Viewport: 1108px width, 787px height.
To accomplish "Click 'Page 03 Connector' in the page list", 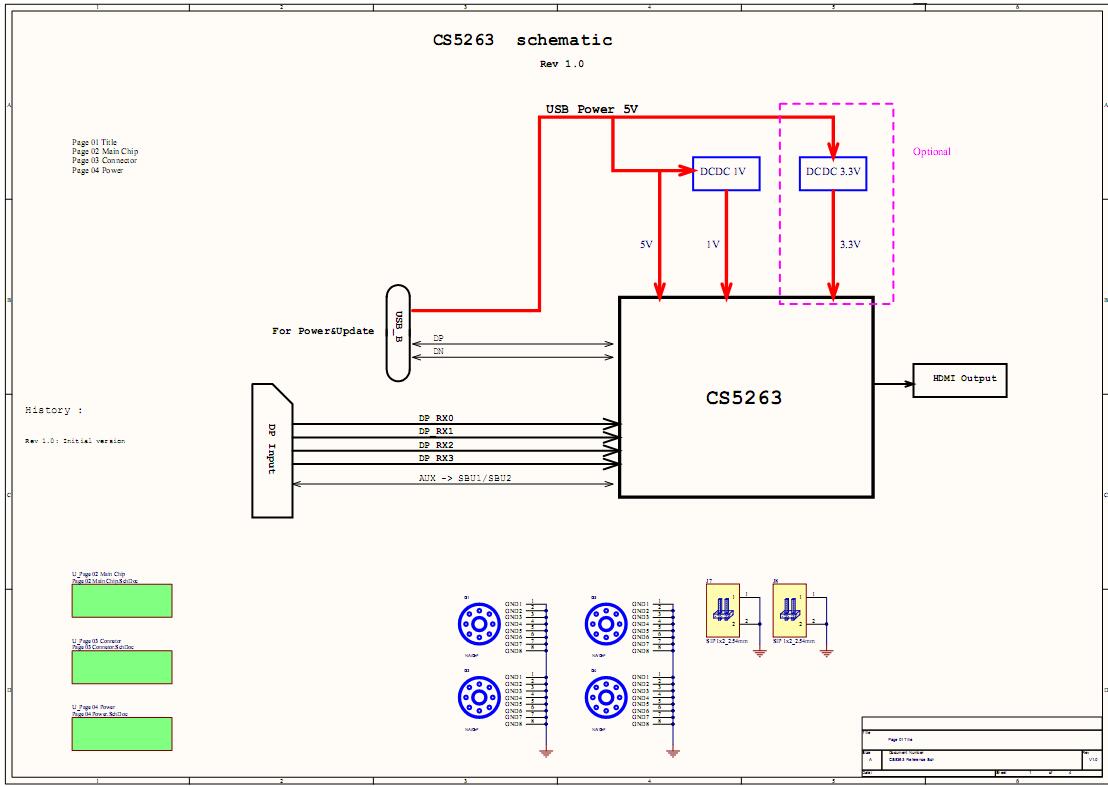I will pyautogui.click(x=105, y=160).
